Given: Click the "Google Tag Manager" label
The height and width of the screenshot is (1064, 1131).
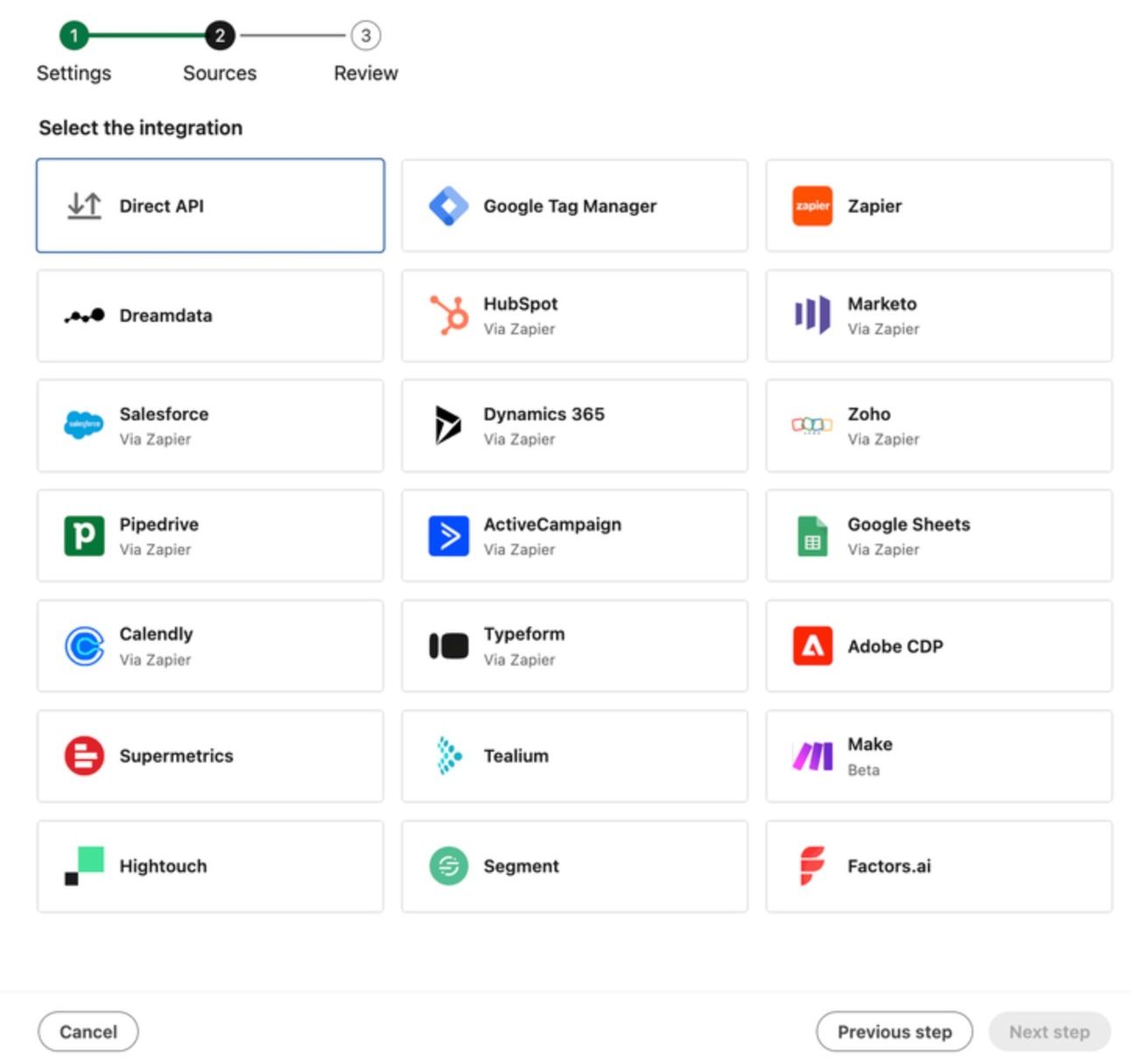Looking at the screenshot, I should pos(570,206).
